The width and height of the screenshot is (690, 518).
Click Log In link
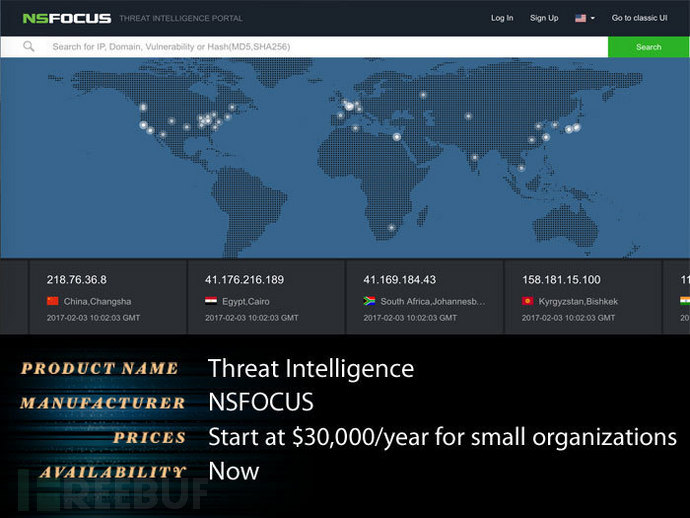(x=502, y=18)
